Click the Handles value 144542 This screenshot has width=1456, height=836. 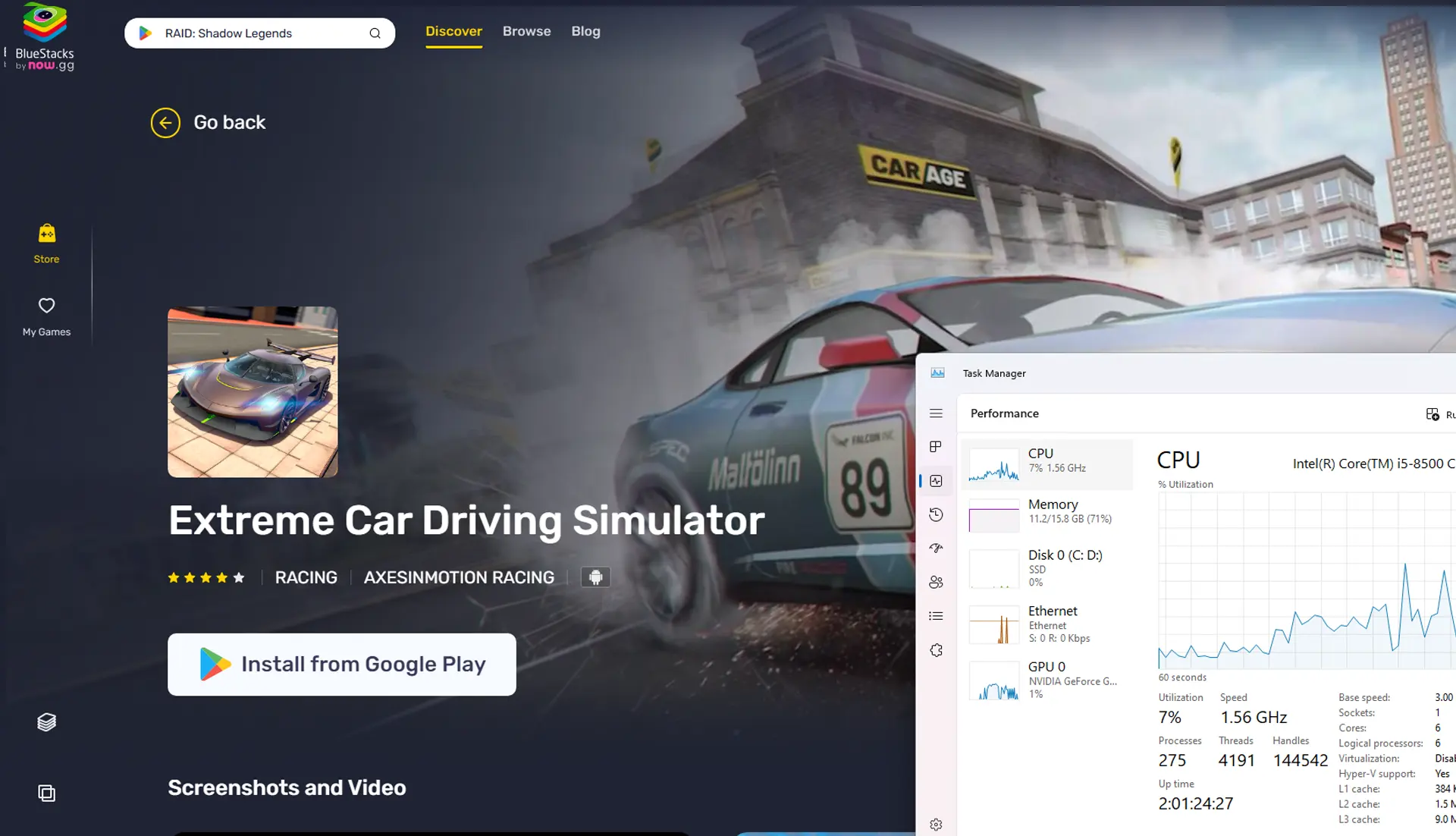1300,760
